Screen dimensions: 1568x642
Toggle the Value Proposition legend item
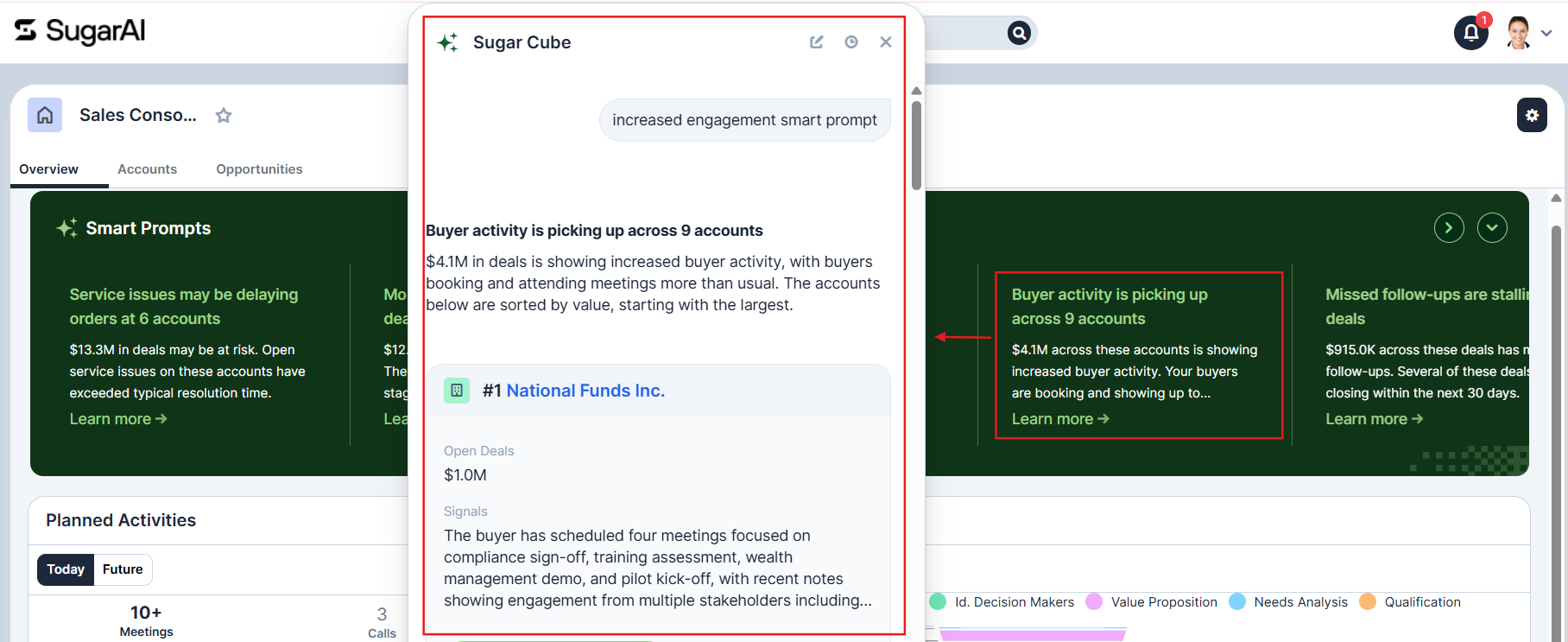point(1152,602)
